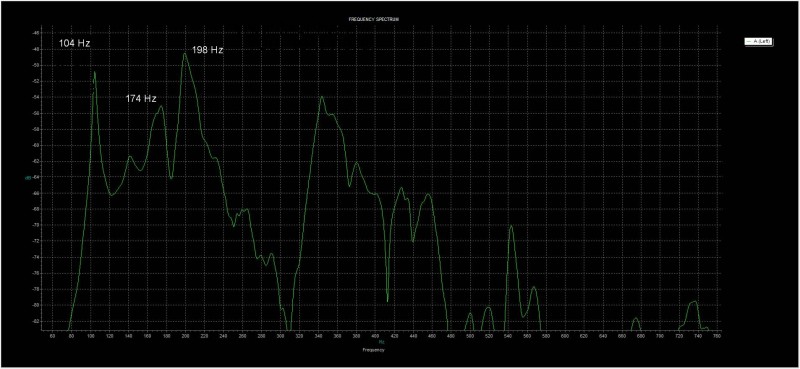
Task: Click the 198 Hz annotation label
Action: coord(207,50)
